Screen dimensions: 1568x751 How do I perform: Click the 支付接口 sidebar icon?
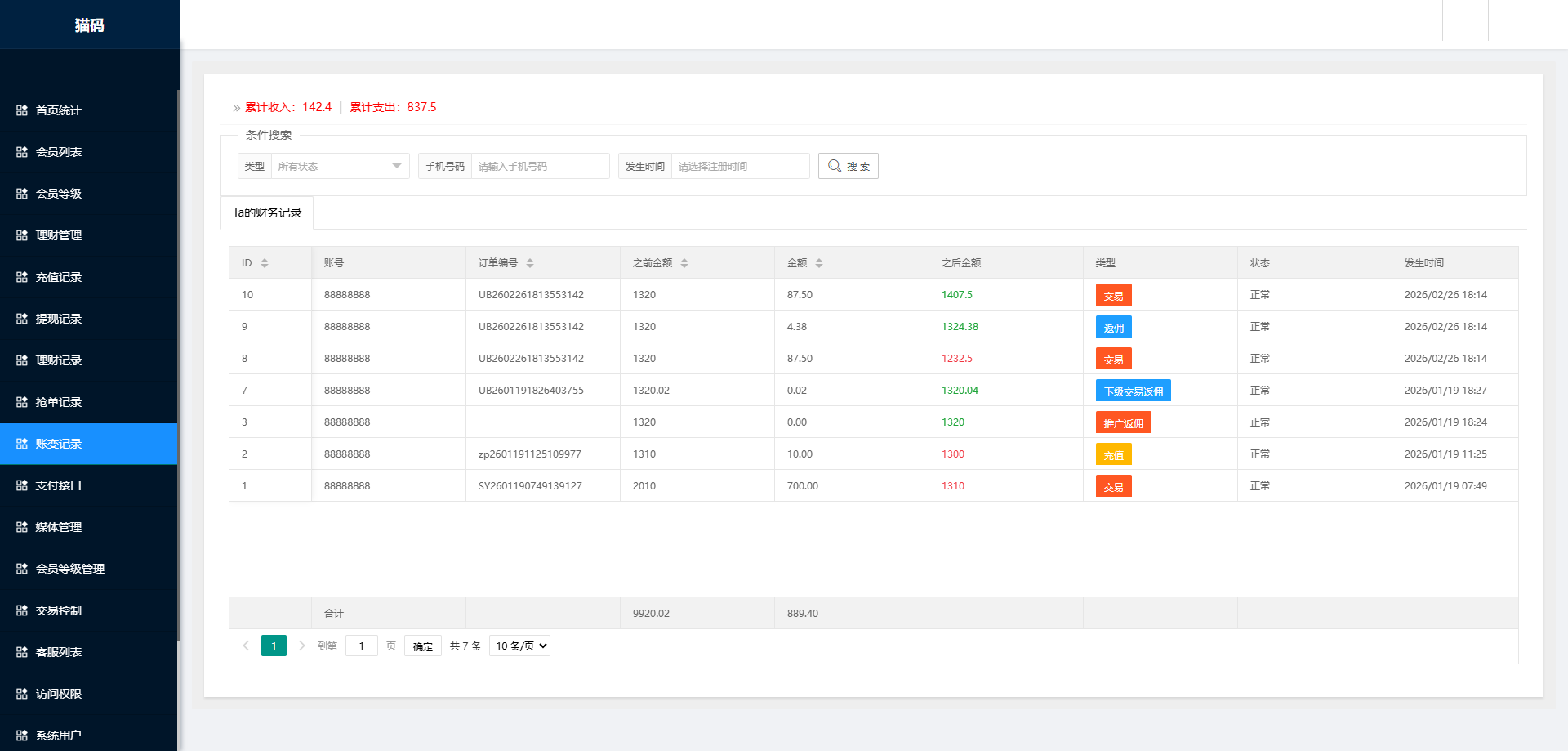pyautogui.click(x=21, y=485)
